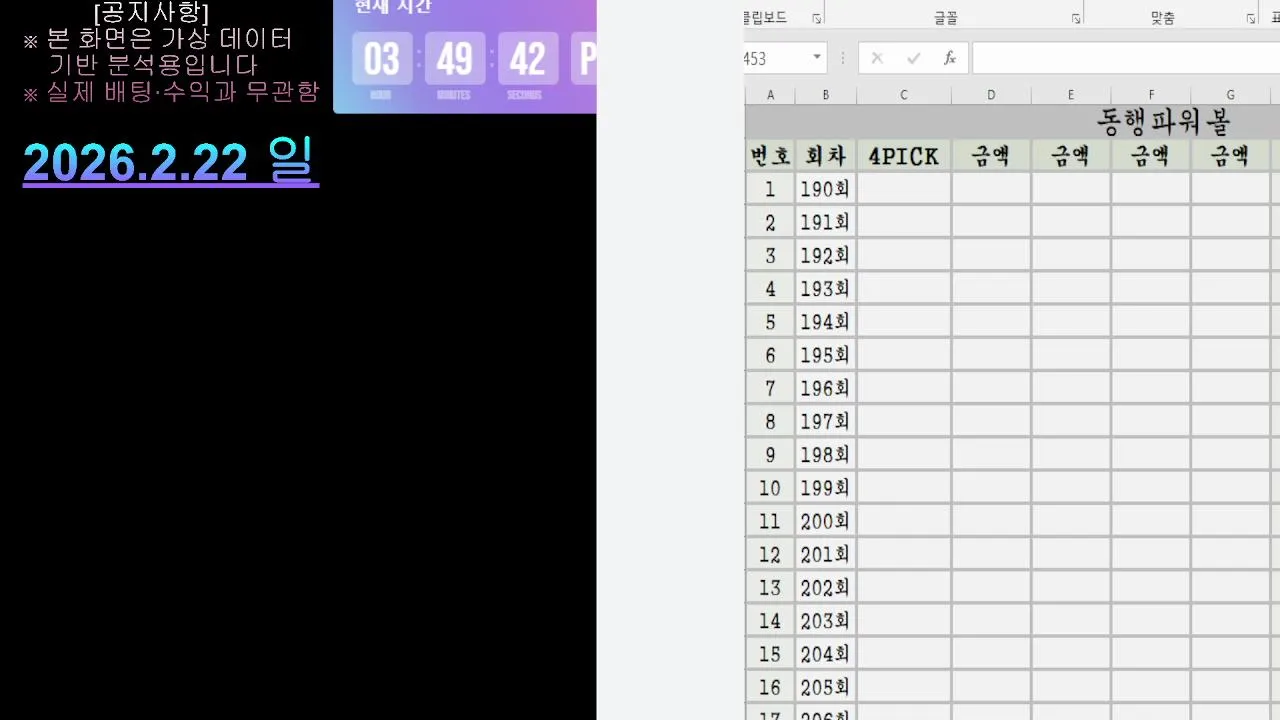Click 번호 cell 10 beside 199회
The width and height of the screenshot is (1280, 720).
[x=770, y=488]
